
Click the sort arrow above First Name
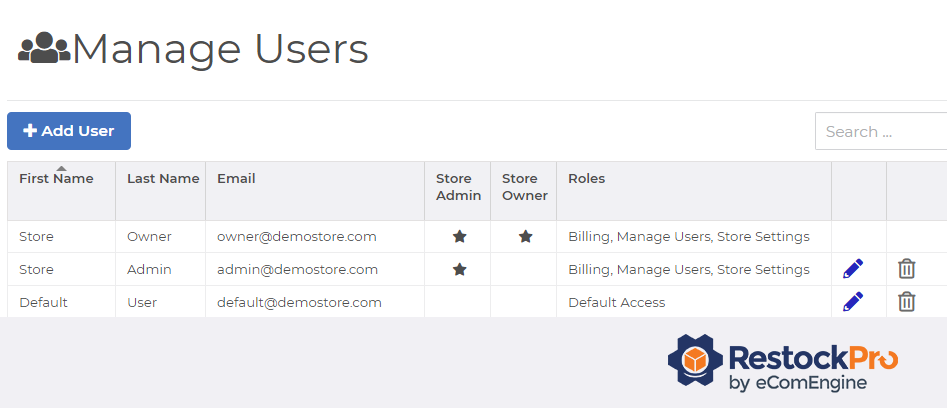point(62,168)
